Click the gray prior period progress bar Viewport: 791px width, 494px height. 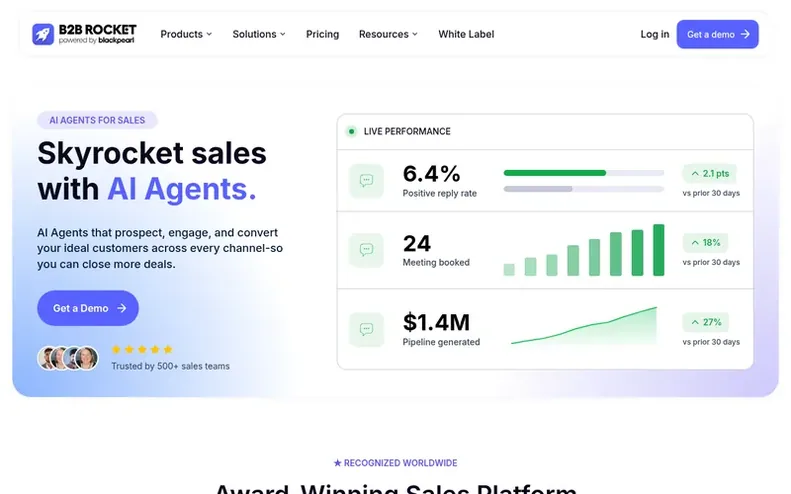pos(538,189)
